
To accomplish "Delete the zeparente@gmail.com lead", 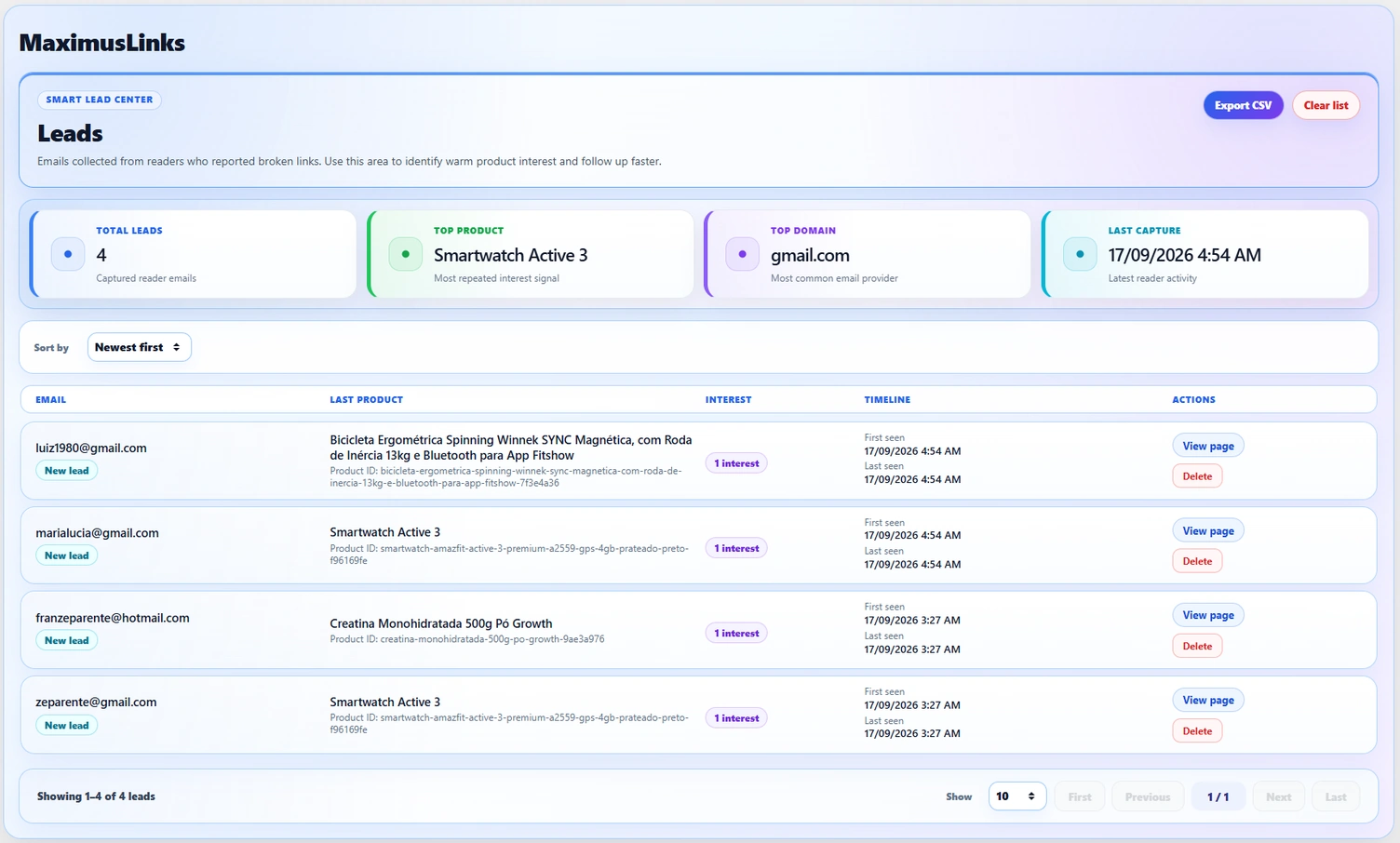I will [1197, 730].
